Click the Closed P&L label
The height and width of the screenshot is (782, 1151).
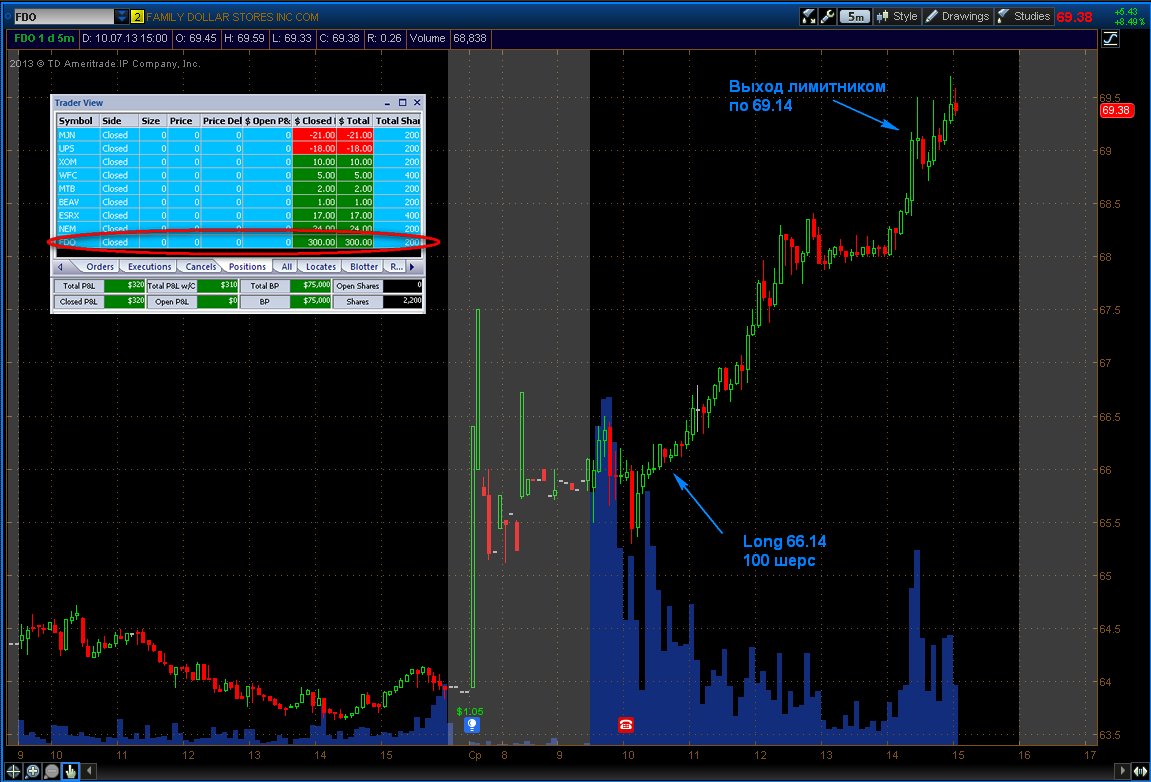[79, 302]
